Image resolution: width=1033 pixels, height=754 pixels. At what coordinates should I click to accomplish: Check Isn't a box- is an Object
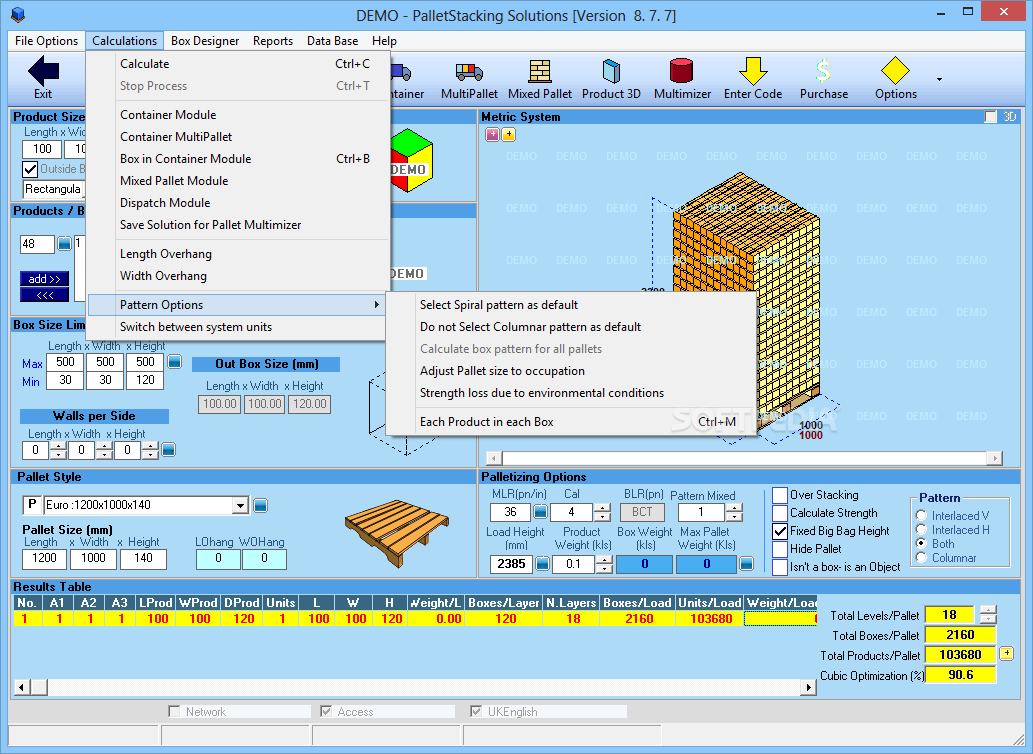(780, 567)
